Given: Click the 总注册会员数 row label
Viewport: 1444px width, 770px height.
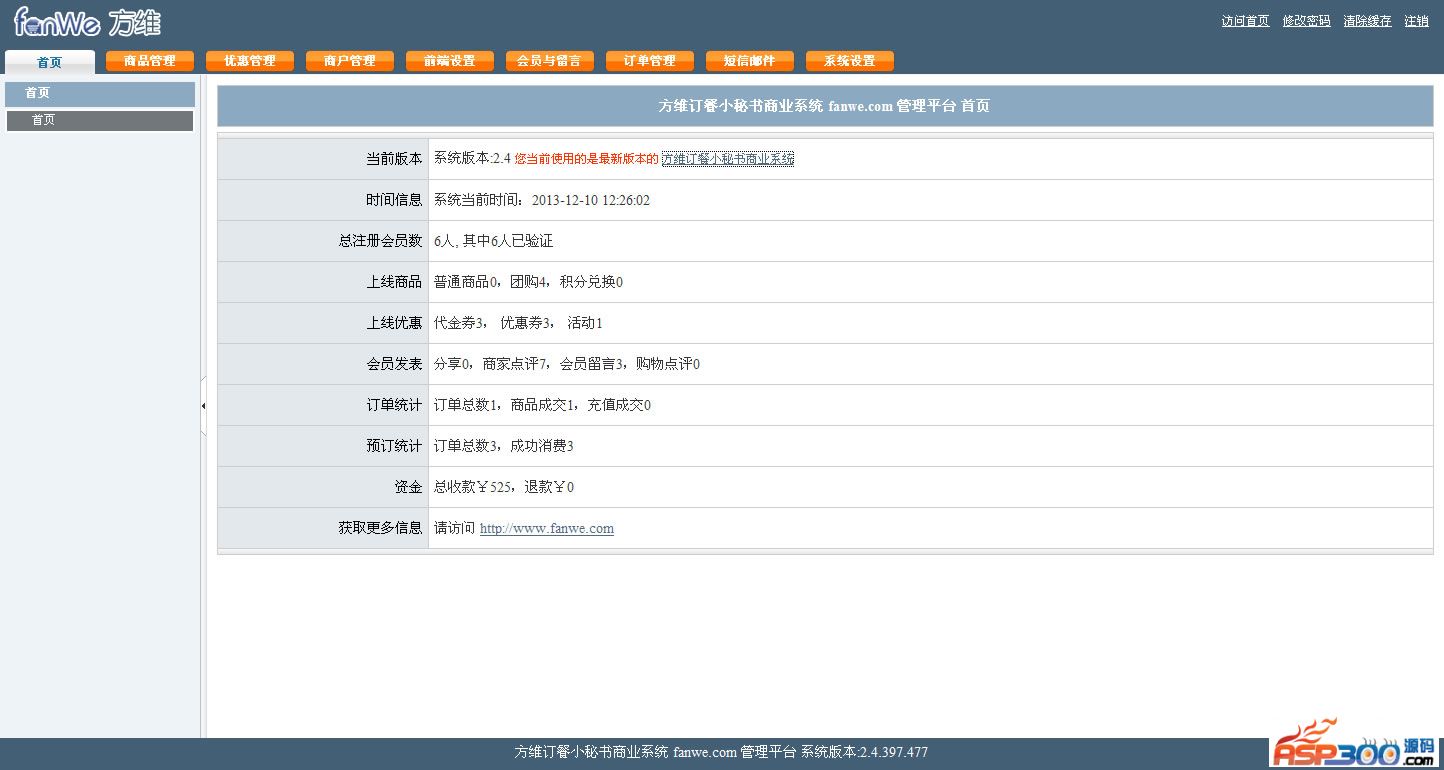Looking at the screenshot, I should (x=380, y=241).
